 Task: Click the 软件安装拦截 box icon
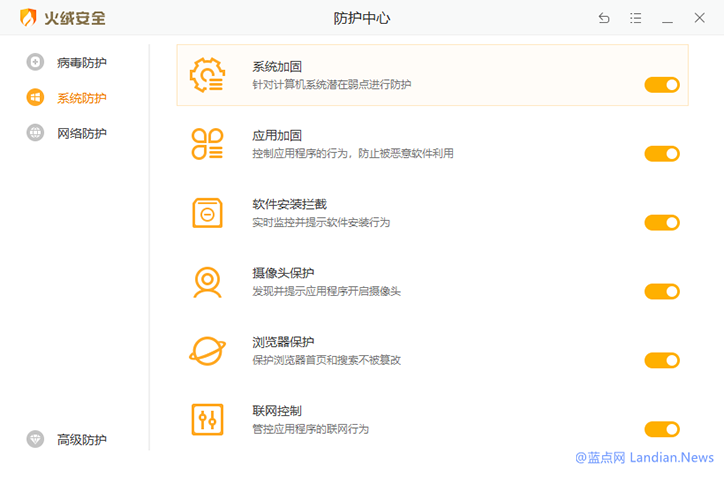tap(207, 213)
